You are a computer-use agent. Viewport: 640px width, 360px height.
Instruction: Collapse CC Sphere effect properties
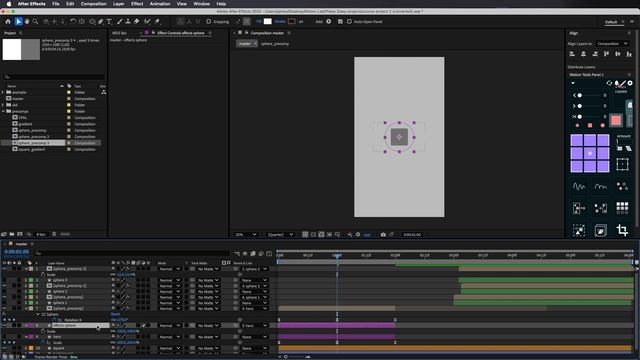click(38, 314)
